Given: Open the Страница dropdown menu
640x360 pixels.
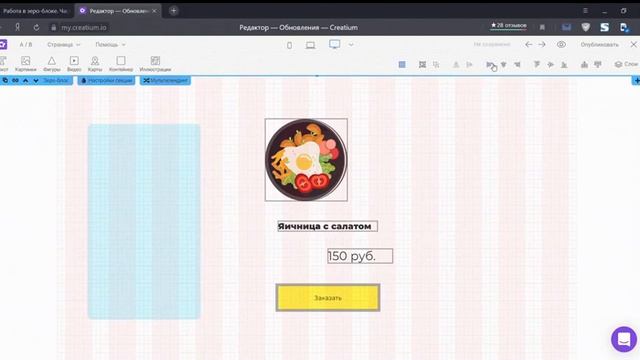Looking at the screenshot, I should pos(64,44).
